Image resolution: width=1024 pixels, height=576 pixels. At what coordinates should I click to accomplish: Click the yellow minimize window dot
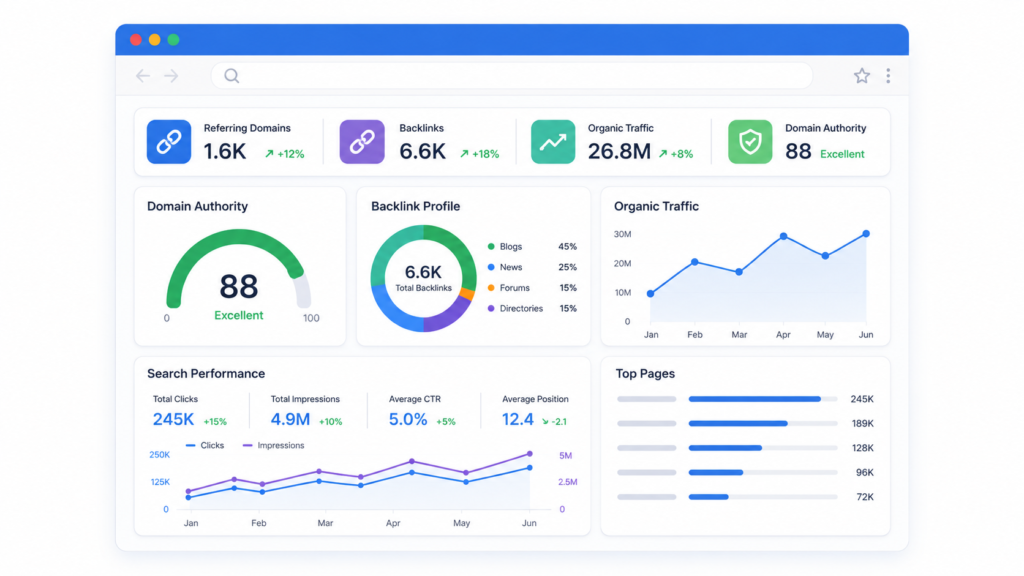(x=155, y=40)
